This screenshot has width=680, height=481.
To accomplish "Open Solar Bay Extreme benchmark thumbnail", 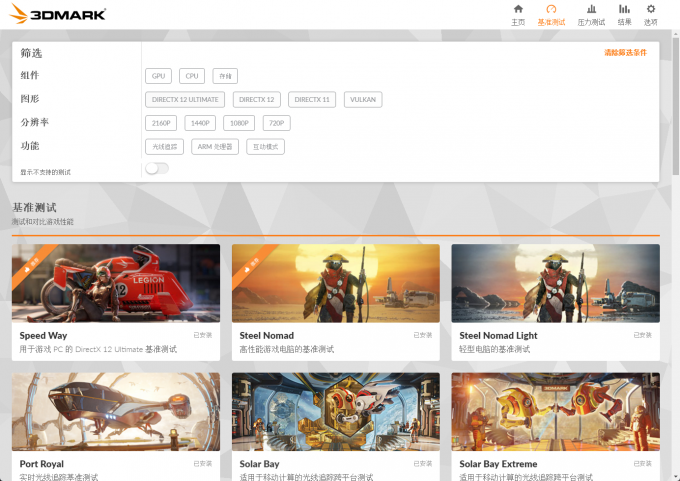I will pyautogui.click(x=556, y=412).
